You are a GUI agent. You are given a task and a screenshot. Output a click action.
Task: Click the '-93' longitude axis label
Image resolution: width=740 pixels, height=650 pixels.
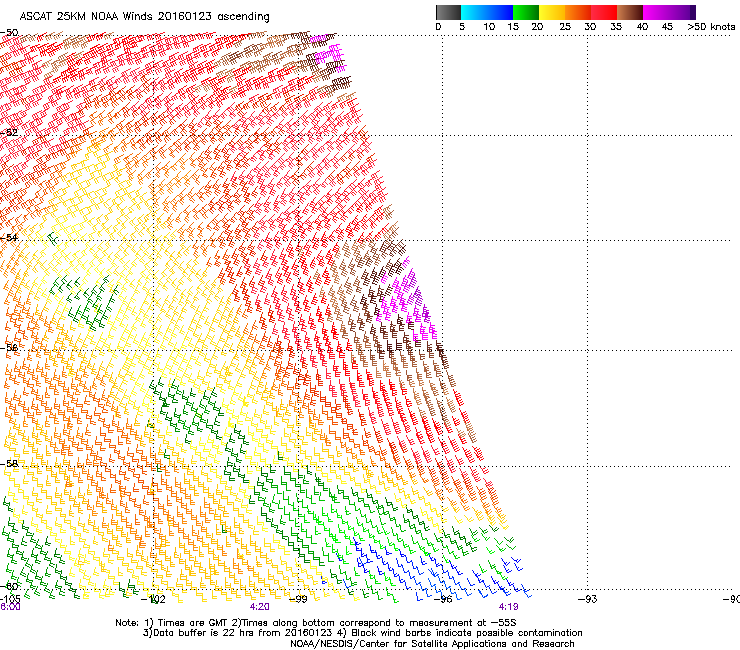(x=588, y=599)
